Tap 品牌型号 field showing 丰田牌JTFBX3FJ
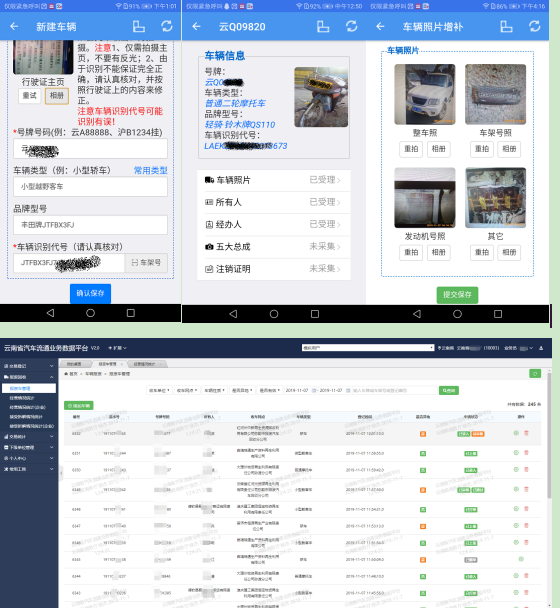The image size is (560, 608). (90, 225)
